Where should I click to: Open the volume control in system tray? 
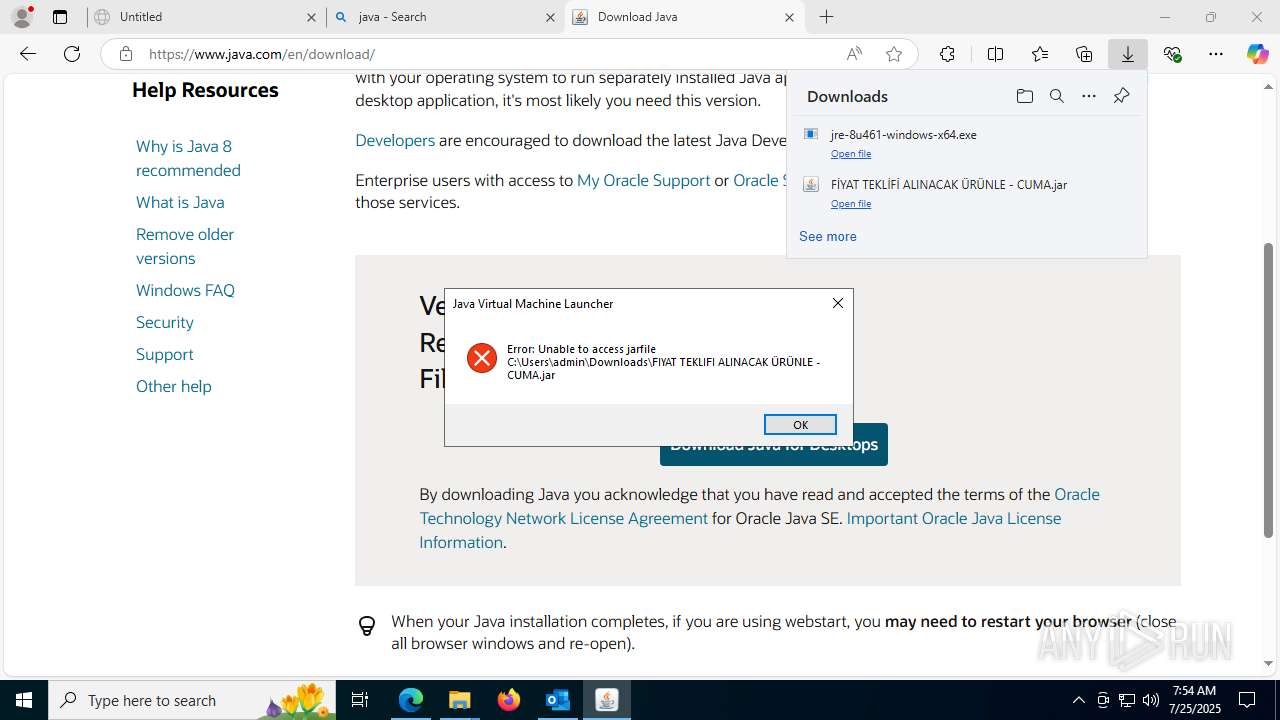[1150, 700]
